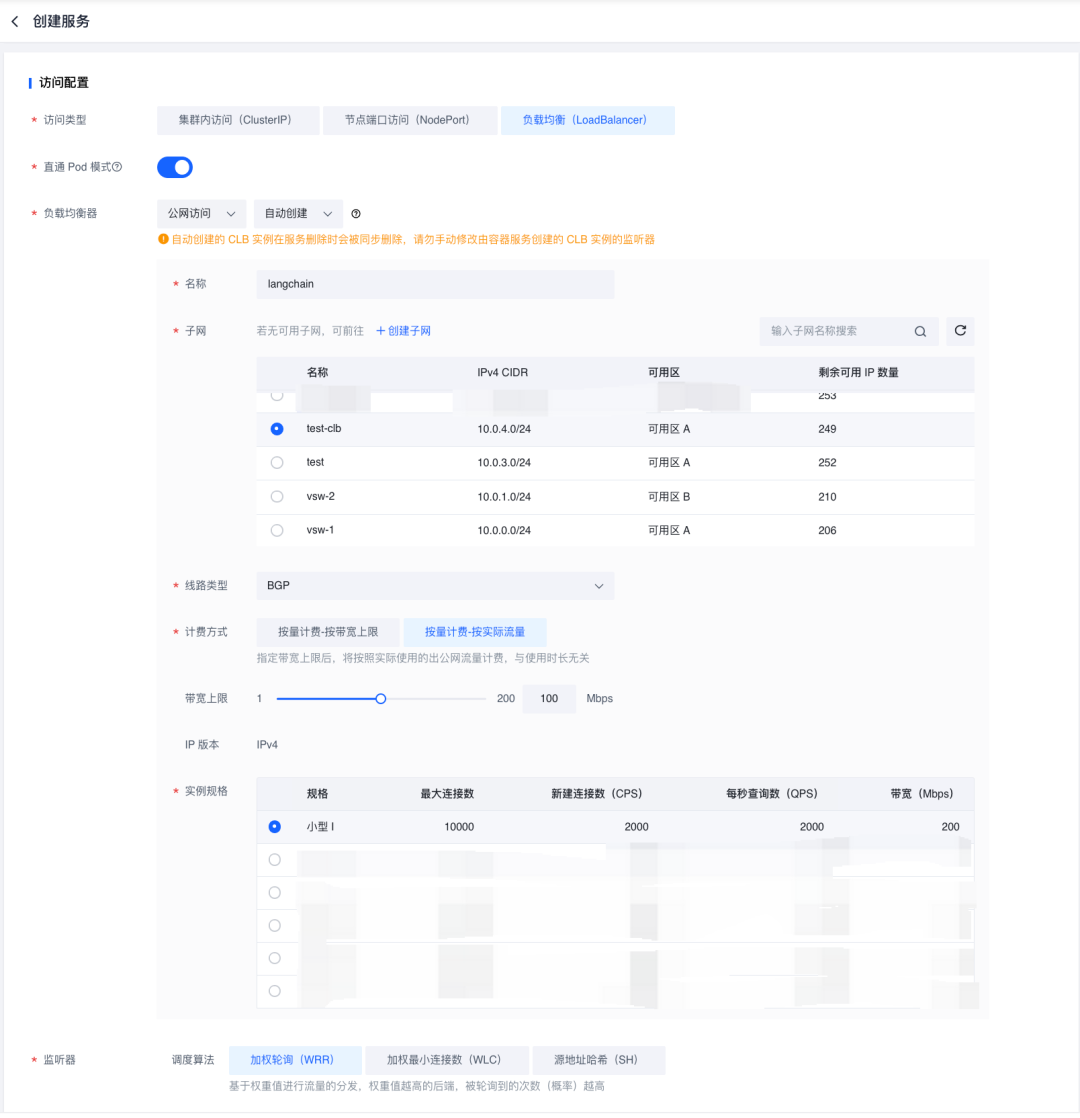This screenshot has height=1118, width=1080.
Task: Toggle the 直通 Pod 模式 switch
Action: pyautogui.click(x=175, y=167)
